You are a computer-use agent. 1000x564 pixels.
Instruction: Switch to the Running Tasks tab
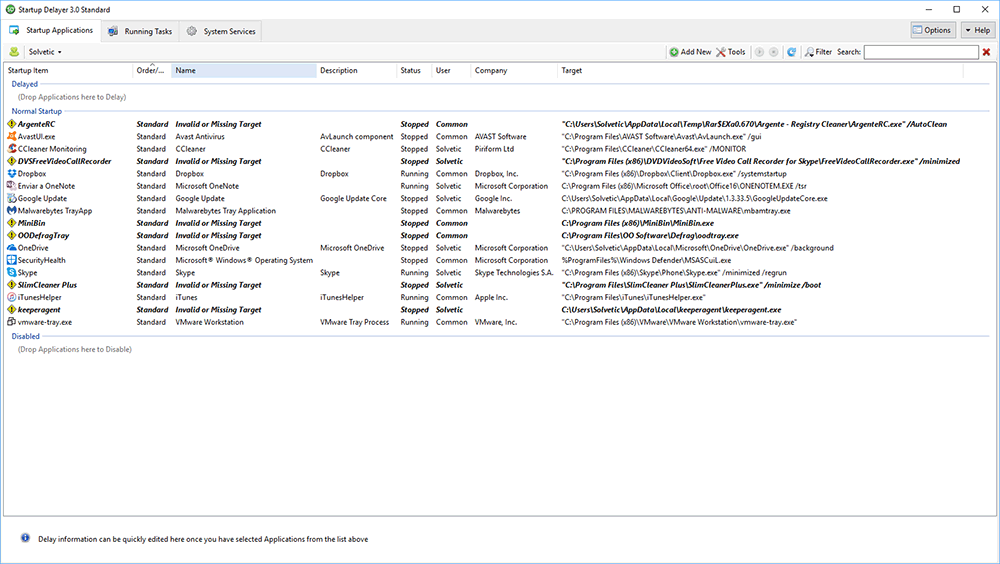pos(140,31)
